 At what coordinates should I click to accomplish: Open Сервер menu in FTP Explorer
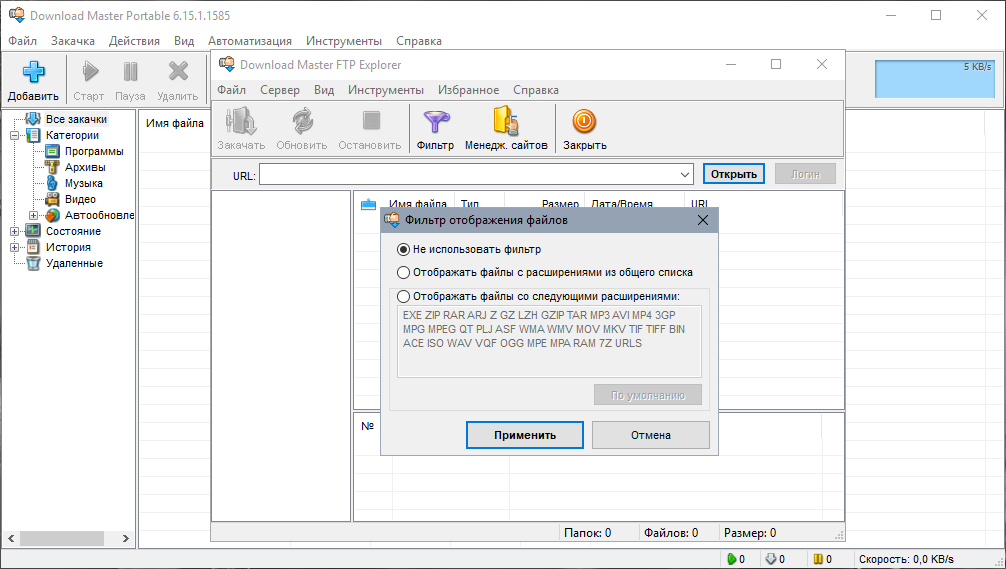280,90
